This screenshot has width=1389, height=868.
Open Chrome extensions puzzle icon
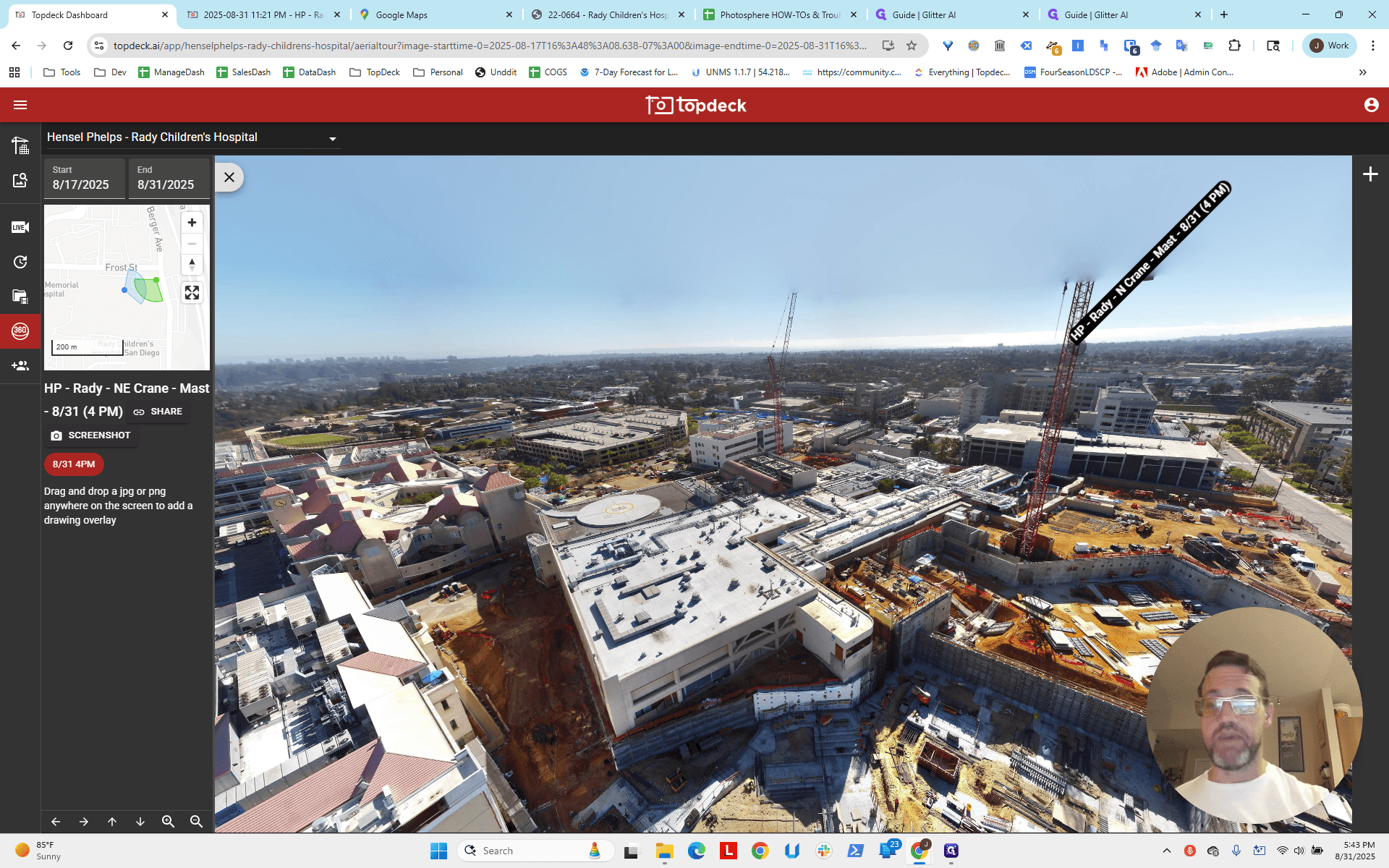1235,46
